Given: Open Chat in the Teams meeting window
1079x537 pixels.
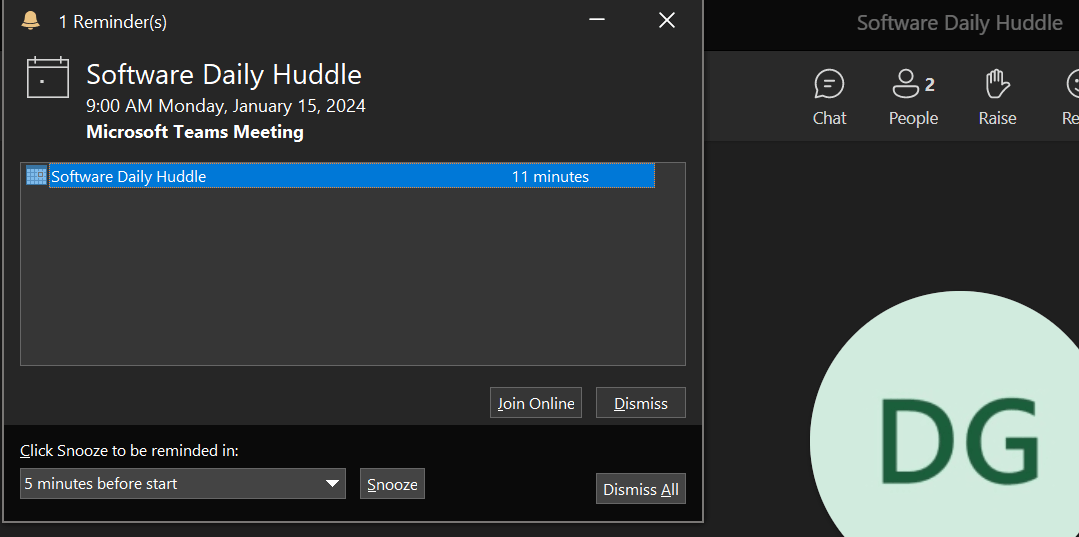Looking at the screenshot, I should tap(829, 98).
